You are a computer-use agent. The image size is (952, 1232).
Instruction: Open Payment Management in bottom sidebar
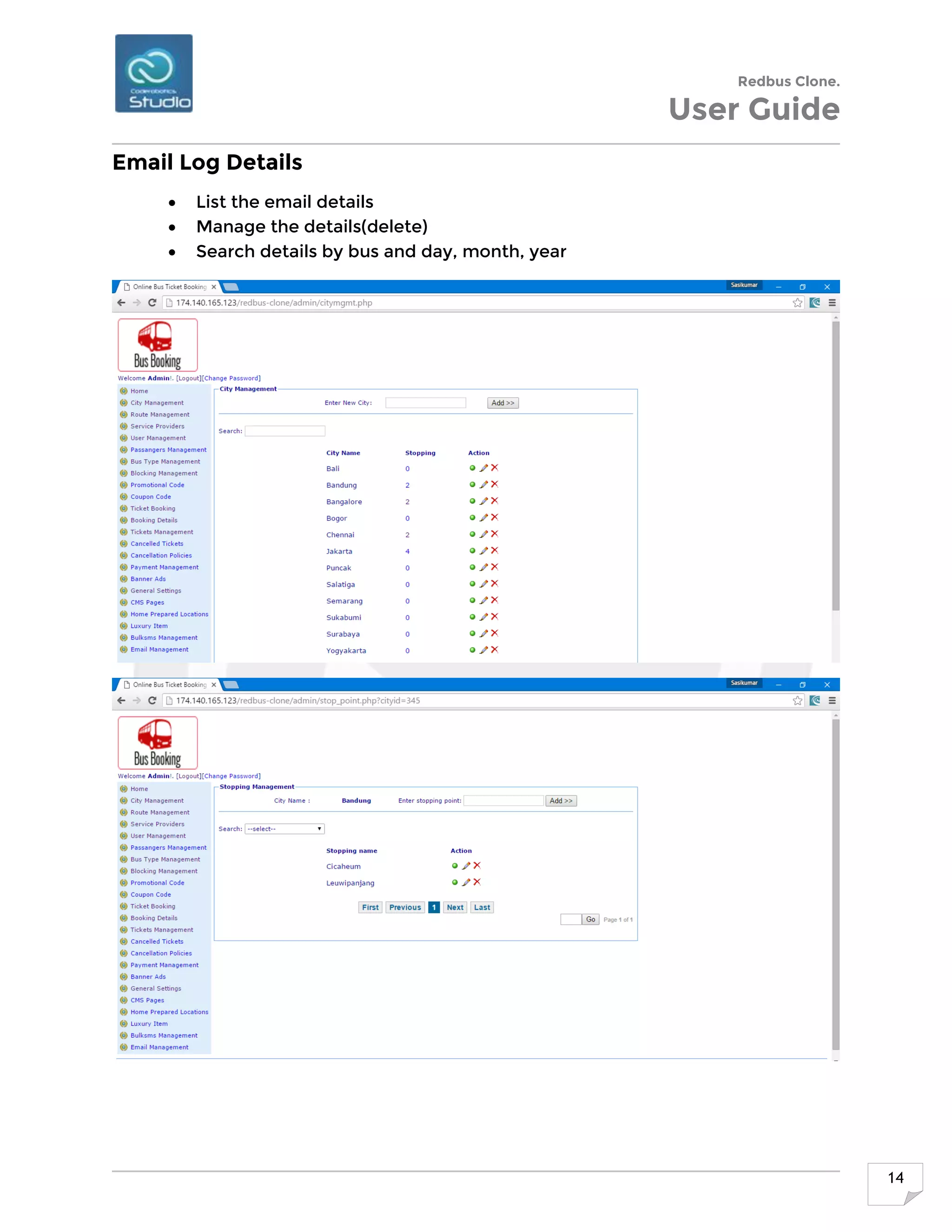(x=165, y=965)
